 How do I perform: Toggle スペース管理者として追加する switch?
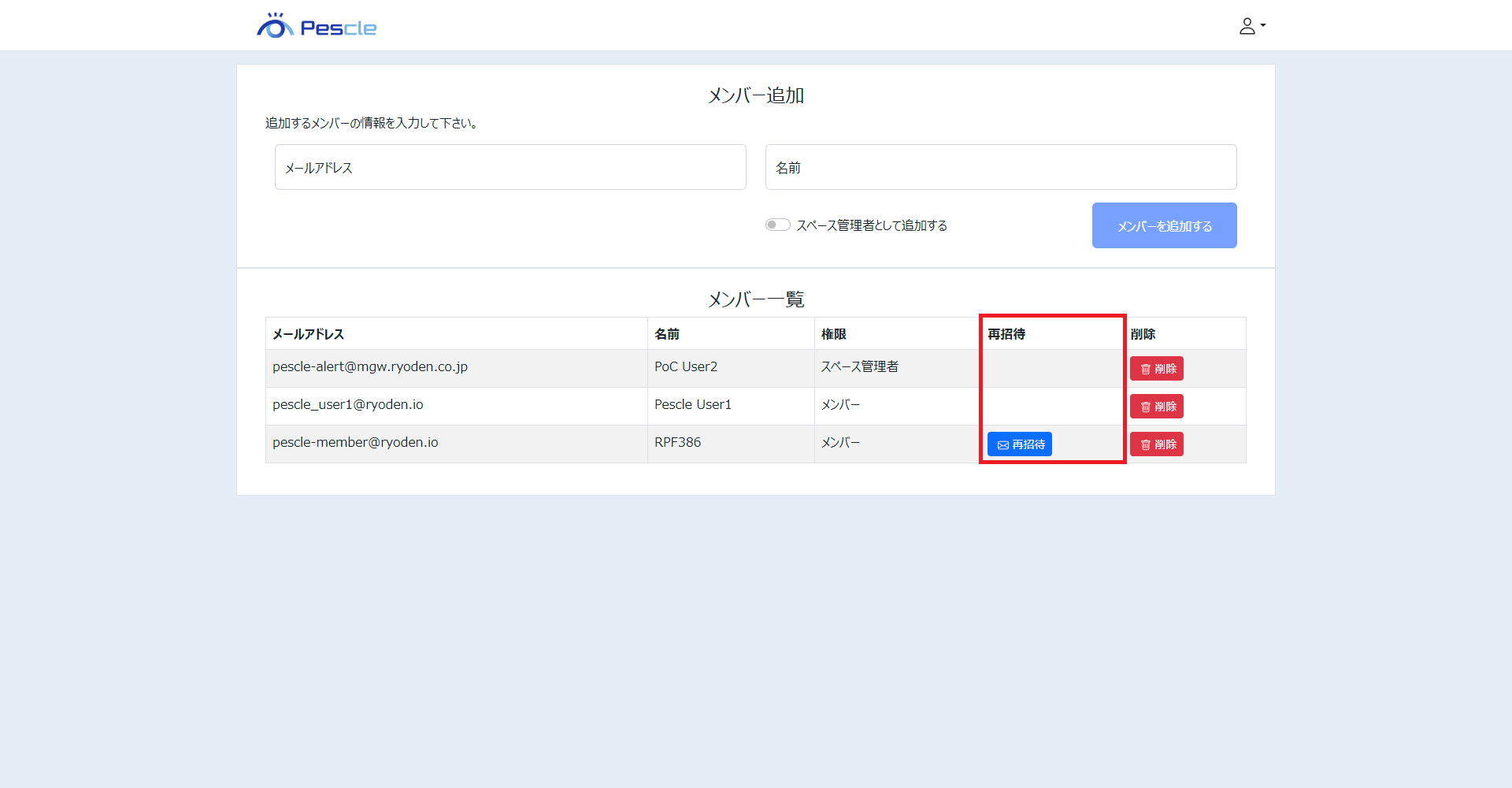coord(778,225)
